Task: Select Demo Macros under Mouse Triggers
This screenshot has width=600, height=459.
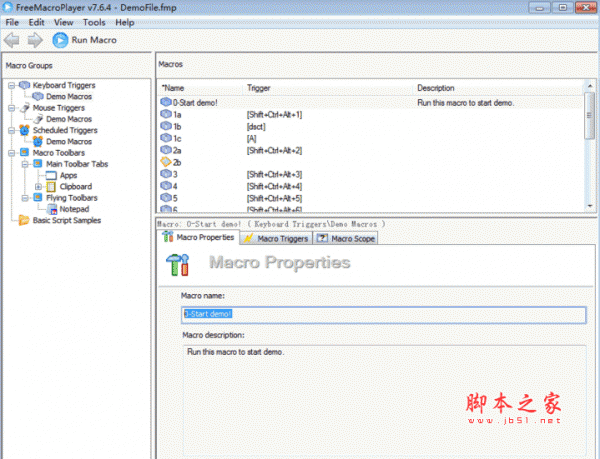Action: coord(69,119)
